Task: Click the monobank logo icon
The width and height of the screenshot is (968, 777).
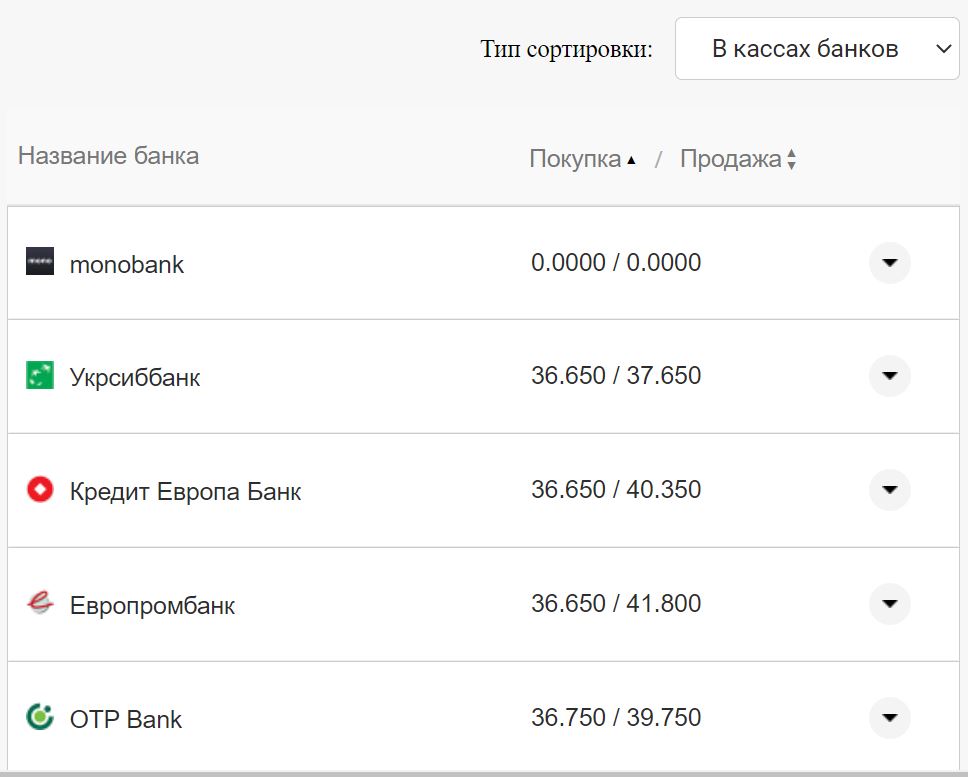Action: point(40,263)
